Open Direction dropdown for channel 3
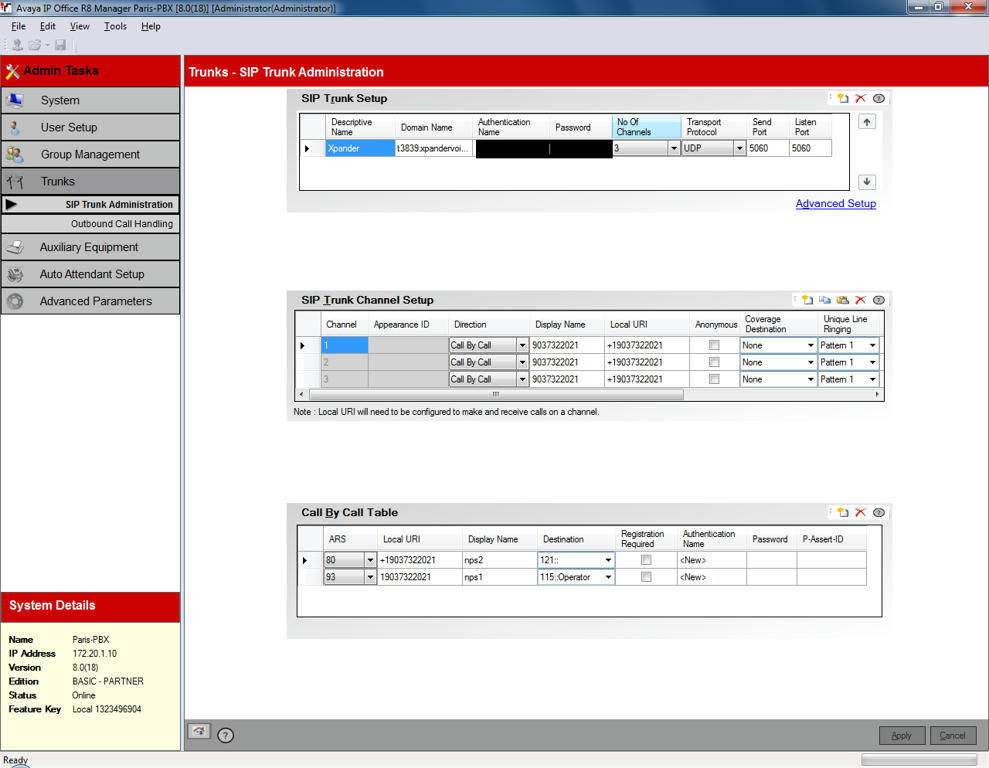 522,380
